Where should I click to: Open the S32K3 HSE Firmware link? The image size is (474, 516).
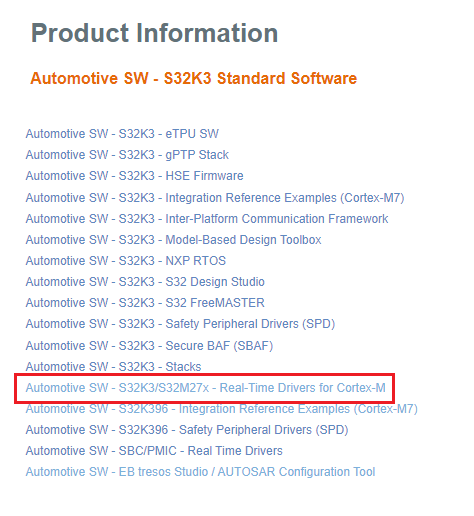point(134,176)
